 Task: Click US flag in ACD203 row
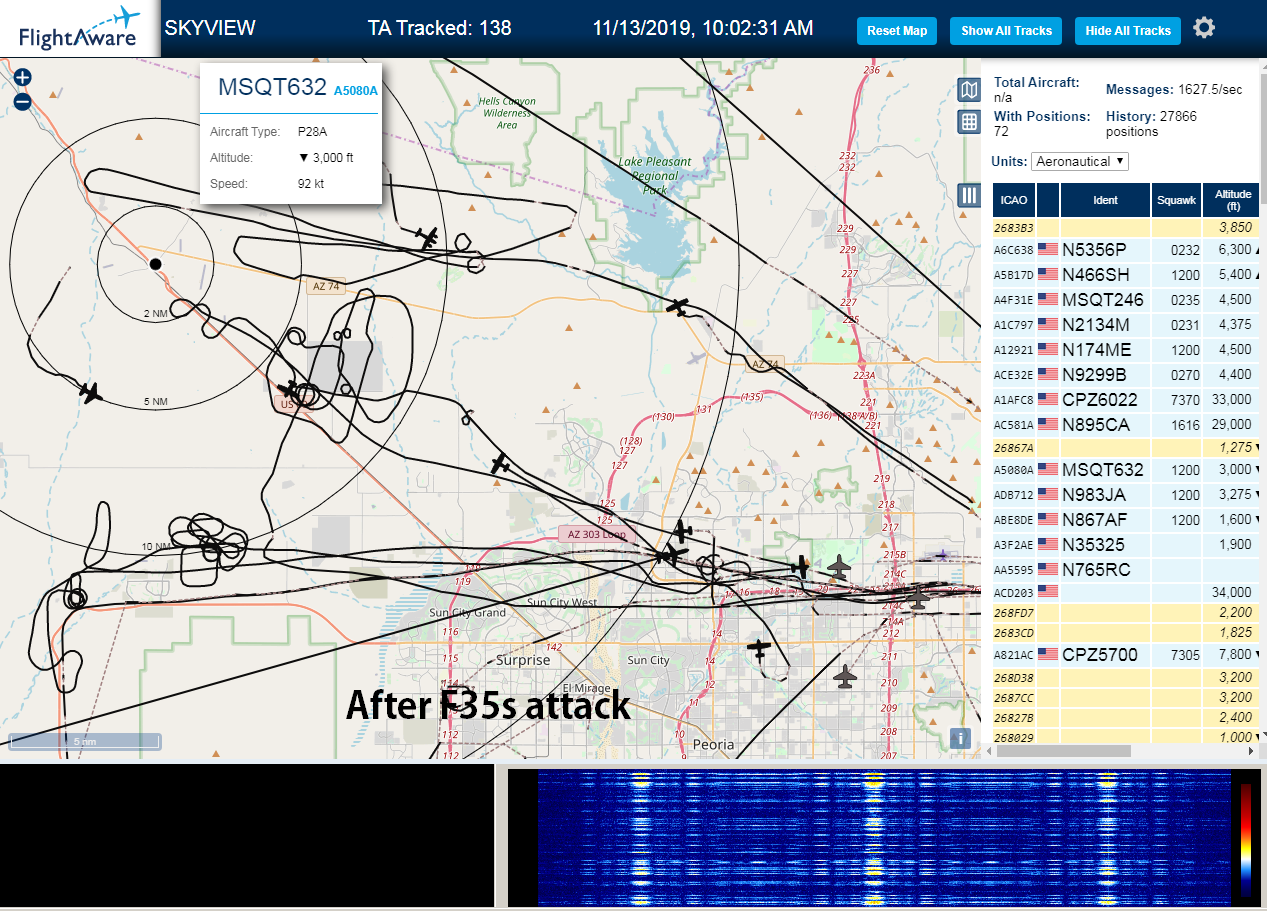pyautogui.click(x=1048, y=592)
